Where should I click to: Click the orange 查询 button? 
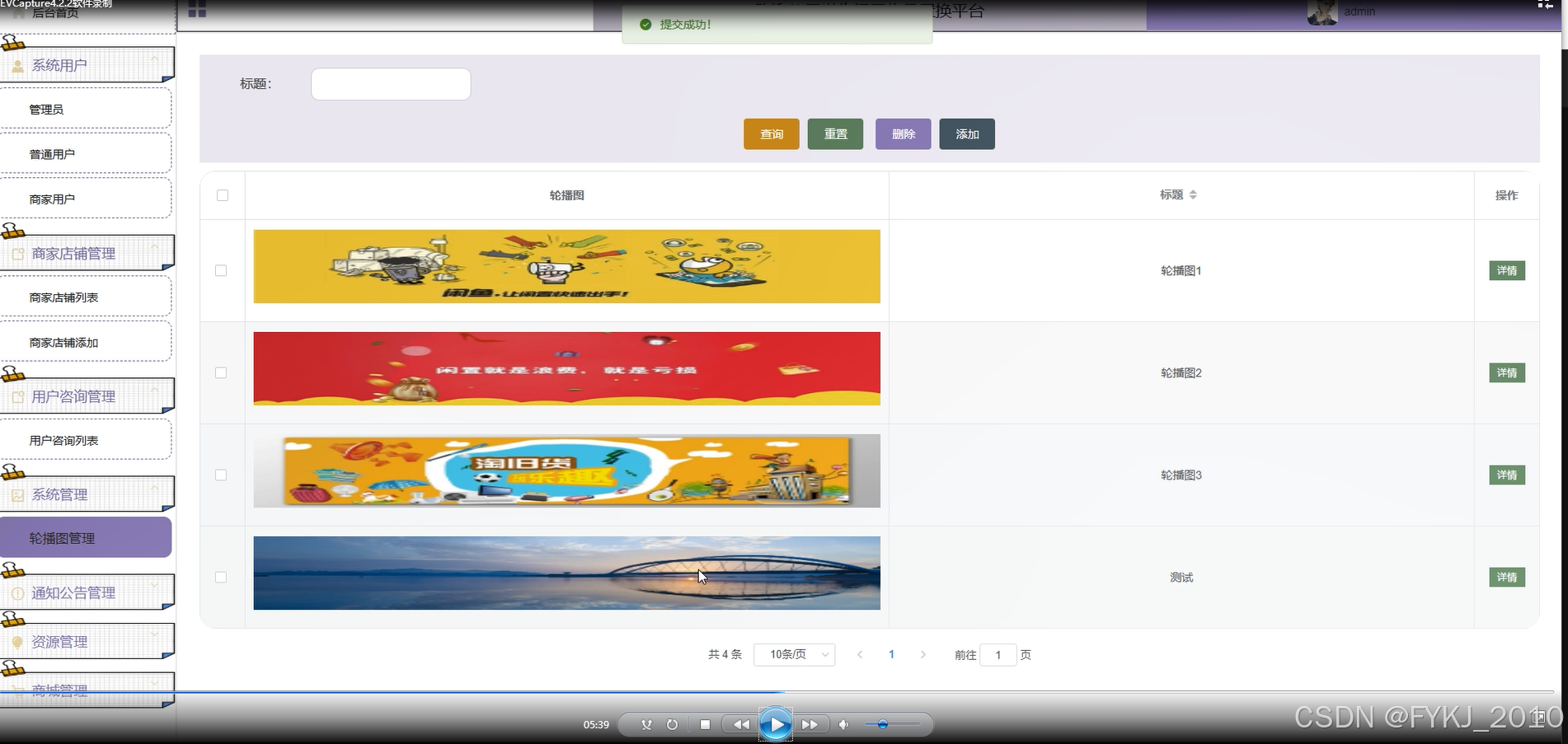coord(772,134)
